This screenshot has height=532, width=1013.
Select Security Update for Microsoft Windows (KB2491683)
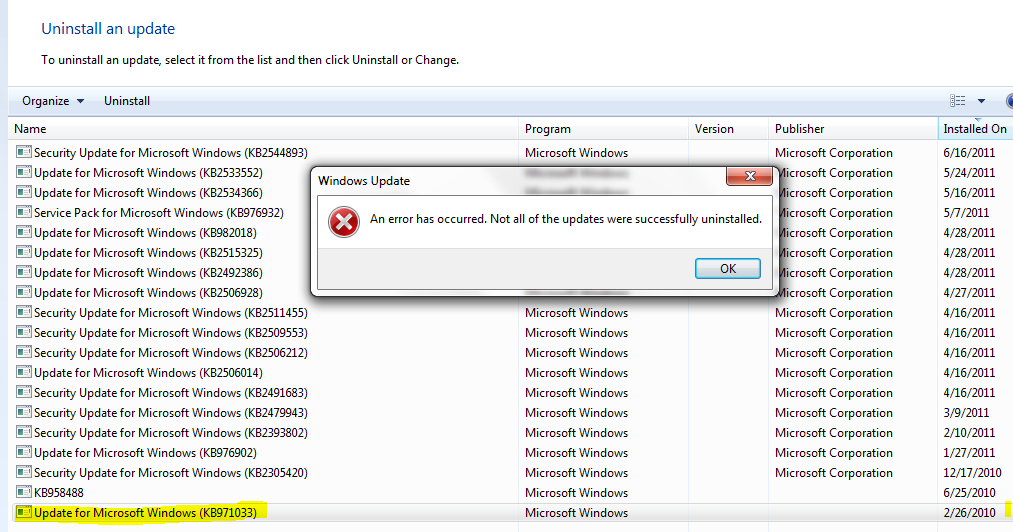pyautogui.click(x=171, y=393)
